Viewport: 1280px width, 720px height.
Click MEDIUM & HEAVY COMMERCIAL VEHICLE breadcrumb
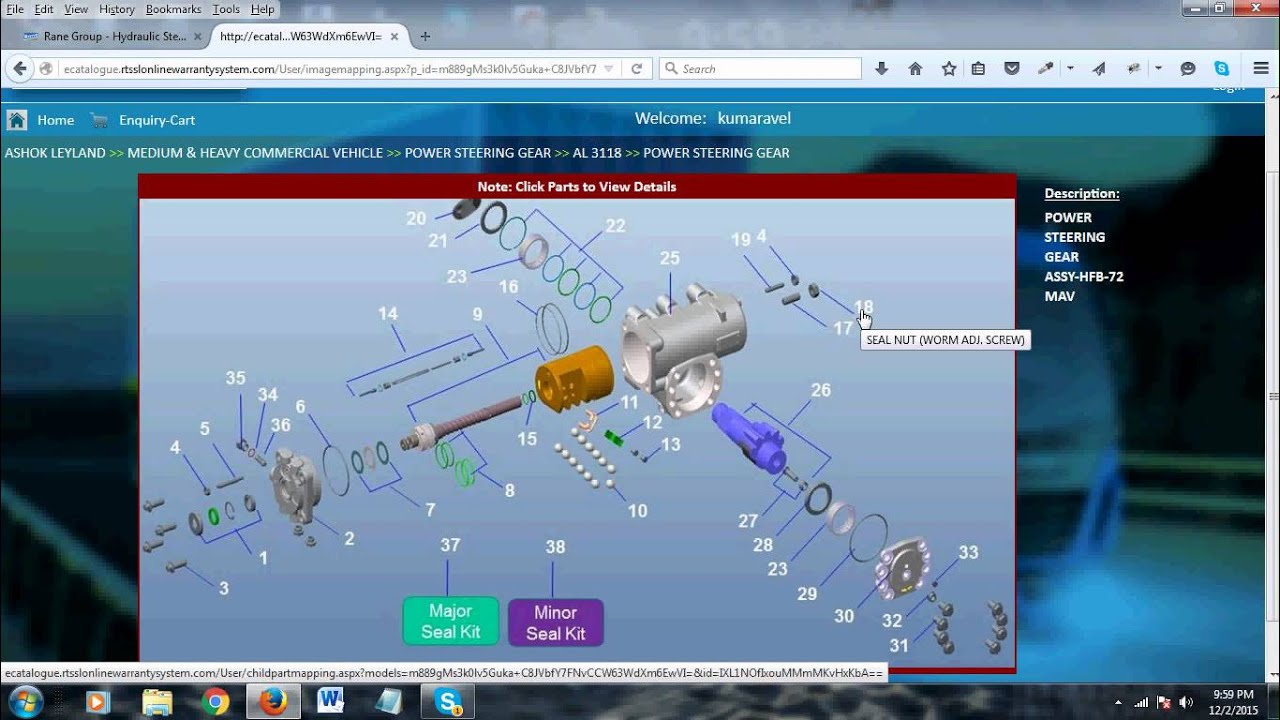[x=255, y=153]
